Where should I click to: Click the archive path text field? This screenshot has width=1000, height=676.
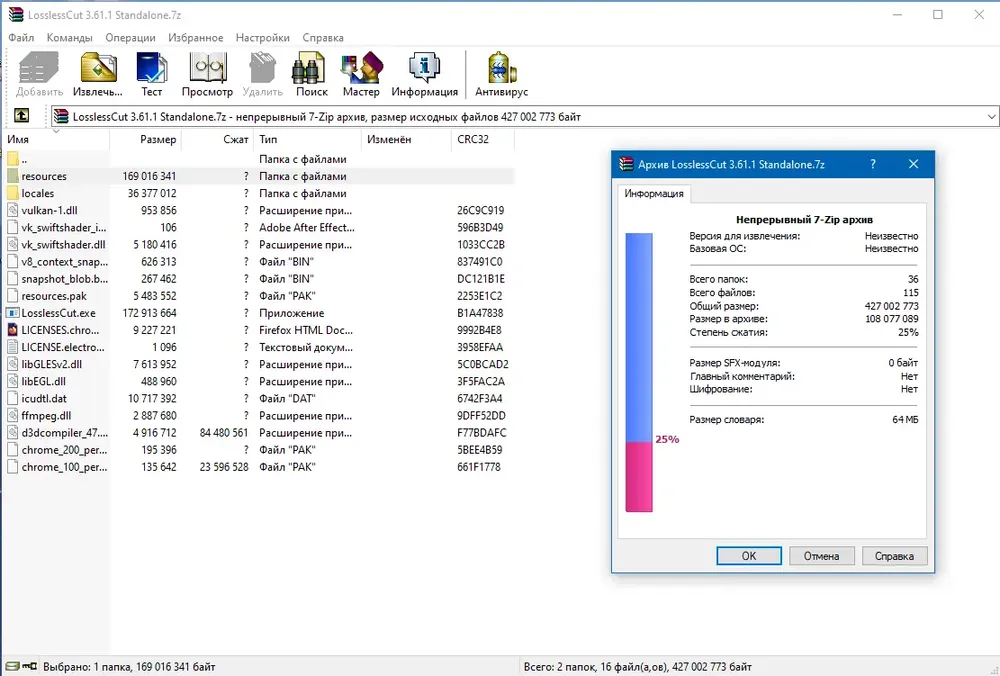pyautogui.click(x=524, y=117)
